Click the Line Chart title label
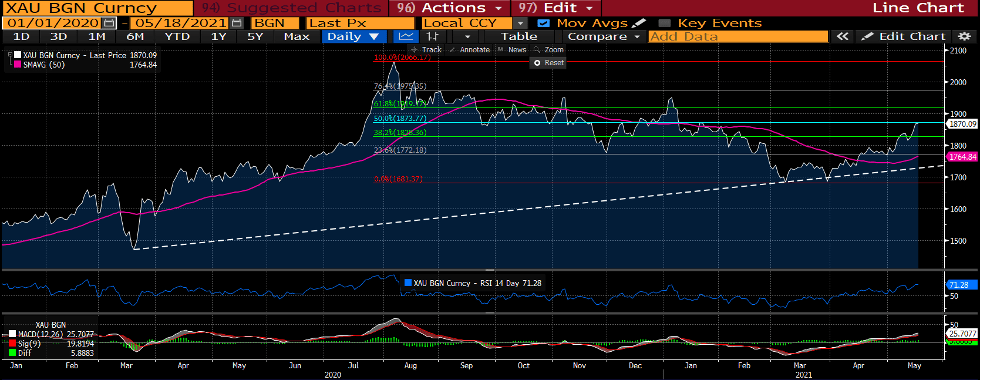981x381 pixels. (x=918, y=8)
